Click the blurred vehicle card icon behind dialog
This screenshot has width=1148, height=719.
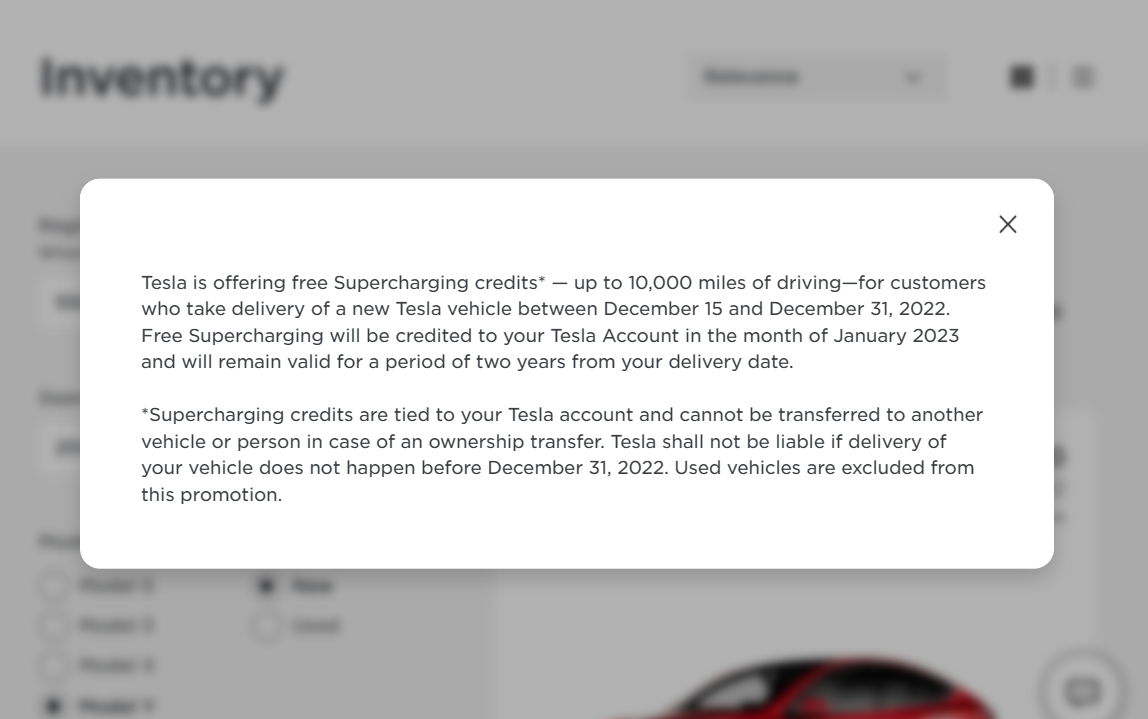tap(1059, 456)
